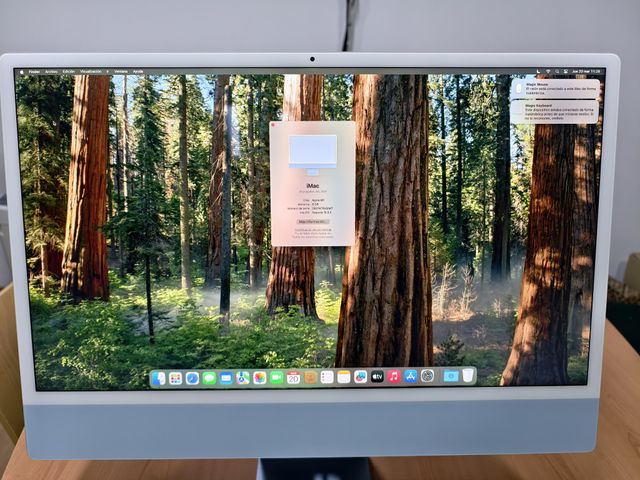Click the Focus moon icon in menu bar
The width and height of the screenshot is (640, 480).
click(538, 71)
